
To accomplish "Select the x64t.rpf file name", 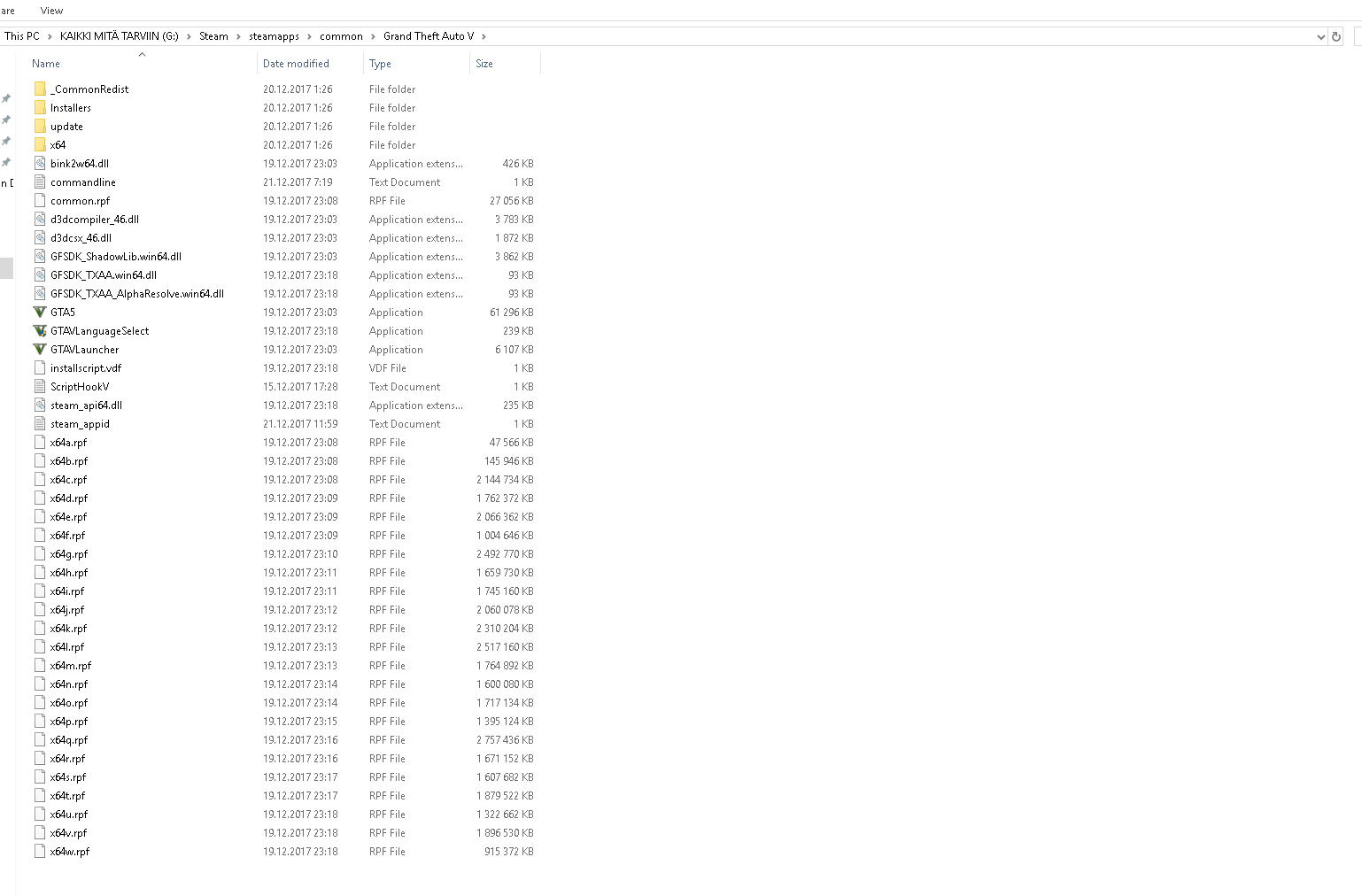I will click(x=68, y=796).
